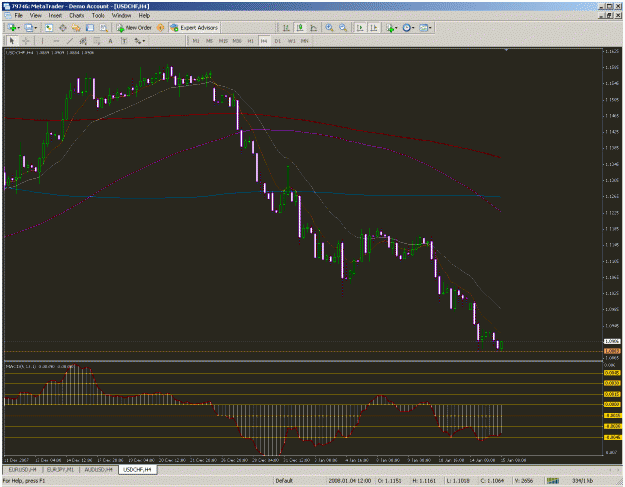Switch to the AUDUSD,H4 chart tab
The image size is (625, 487).
pos(98,470)
